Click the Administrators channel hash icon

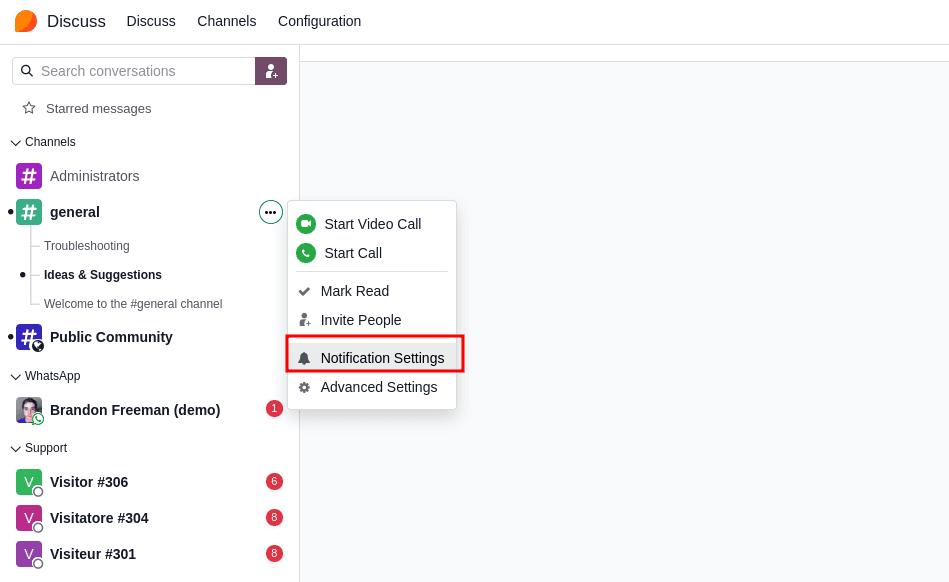tap(29, 176)
